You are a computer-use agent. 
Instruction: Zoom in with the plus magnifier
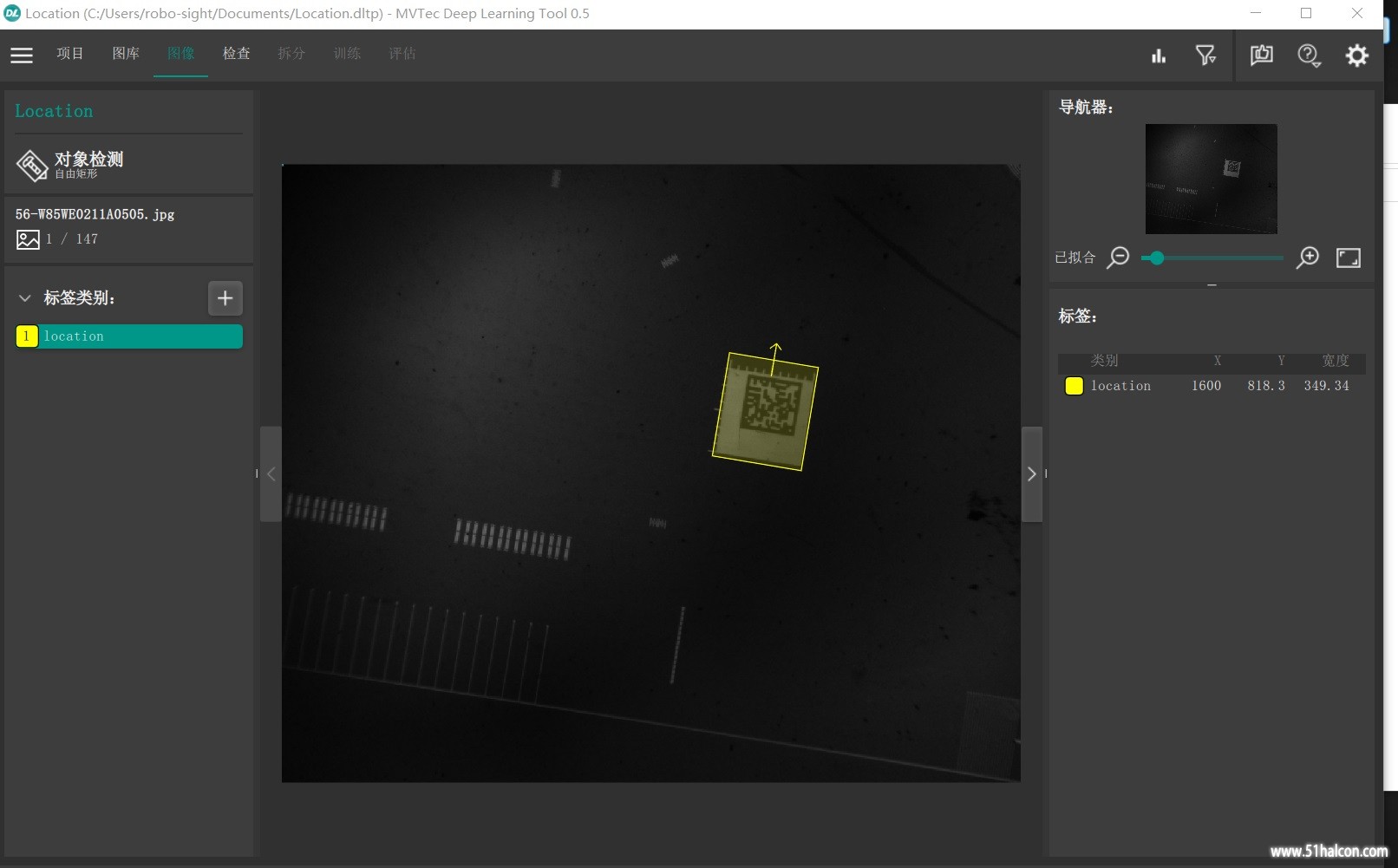pyautogui.click(x=1307, y=258)
